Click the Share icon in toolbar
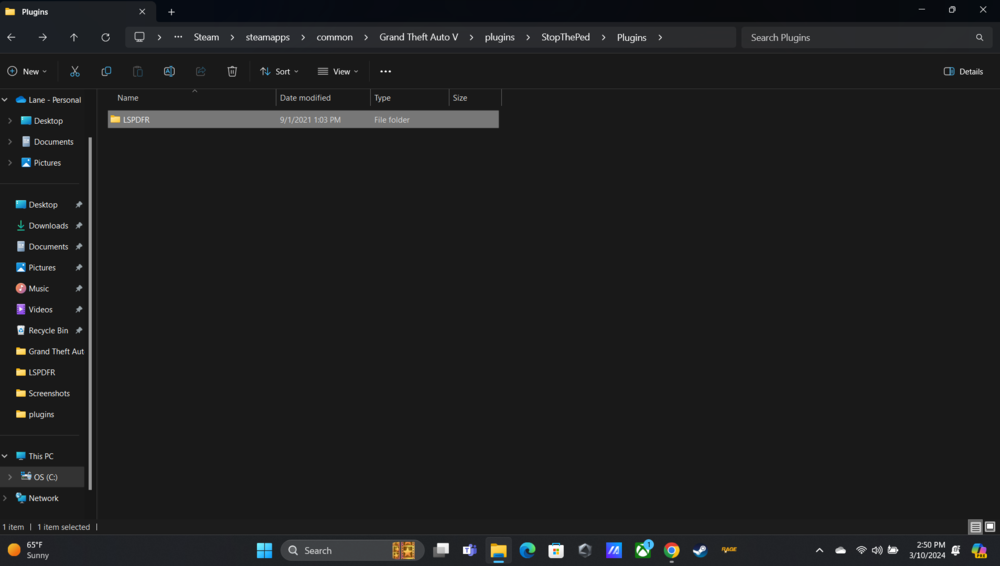 click(200, 71)
